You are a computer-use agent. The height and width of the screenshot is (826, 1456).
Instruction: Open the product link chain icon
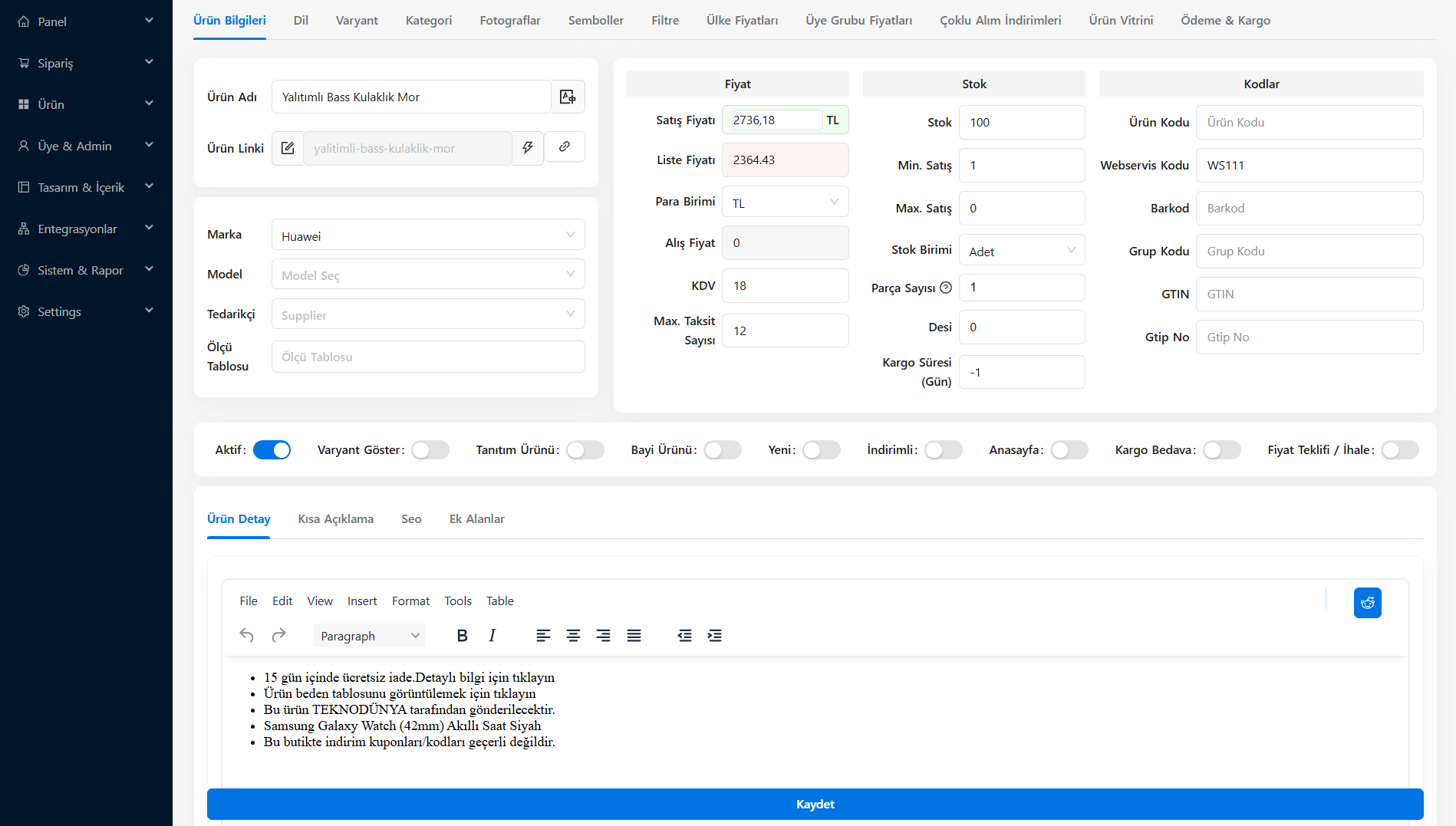point(565,146)
